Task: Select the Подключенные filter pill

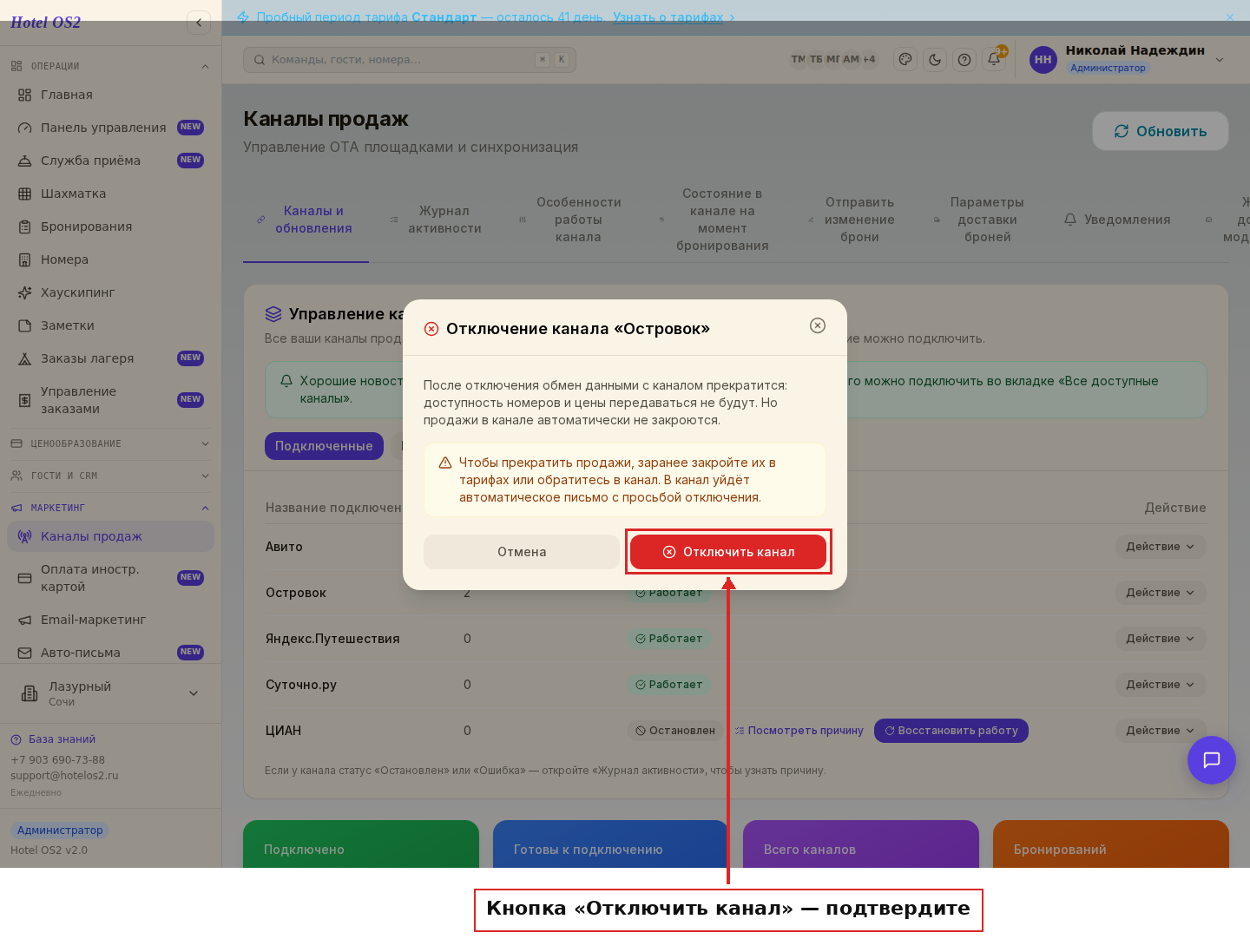Action: point(324,446)
